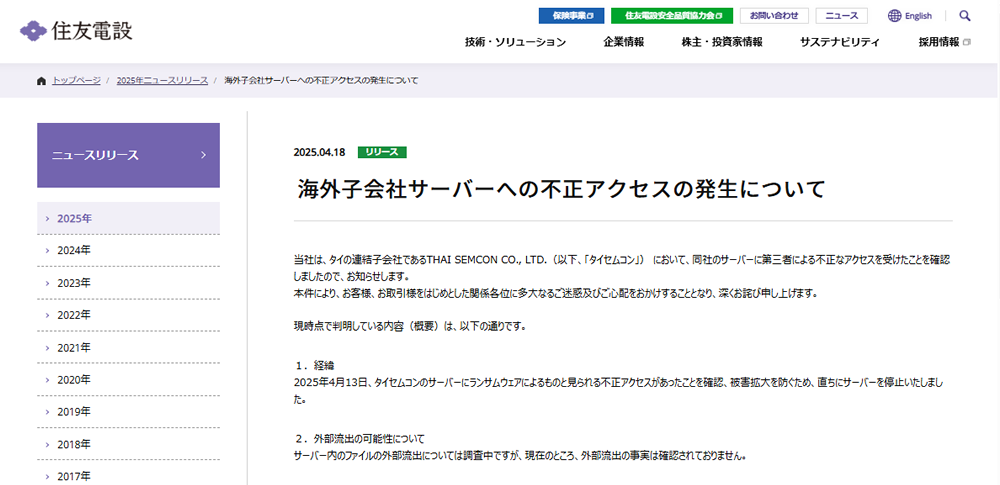Open 企業情報 menu
The width and height of the screenshot is (1000, 485).
pyautogui.click(x=624, y=42)
